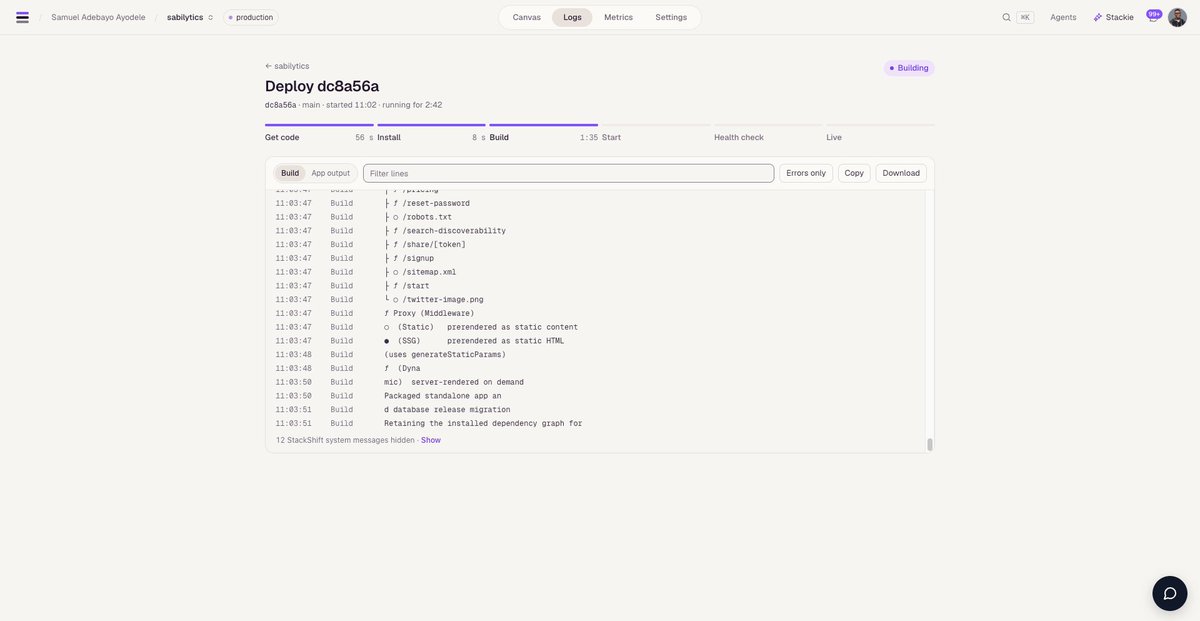Viewport: 1200px width, 621px height.
Task: Click the Building status badge
Action: point(909,68)
